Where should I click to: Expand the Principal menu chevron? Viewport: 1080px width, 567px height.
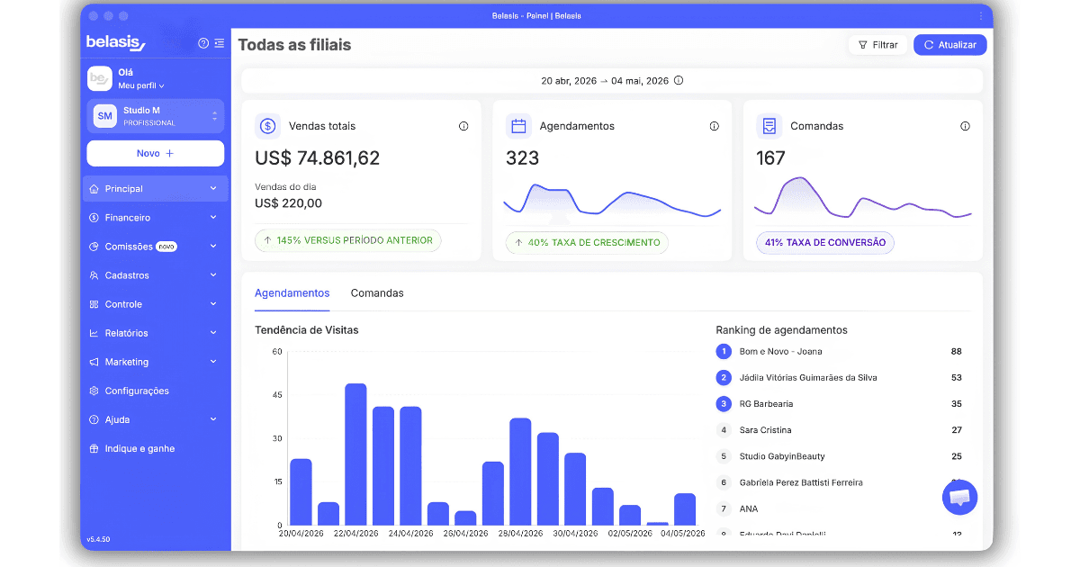(x=214, y=189)
